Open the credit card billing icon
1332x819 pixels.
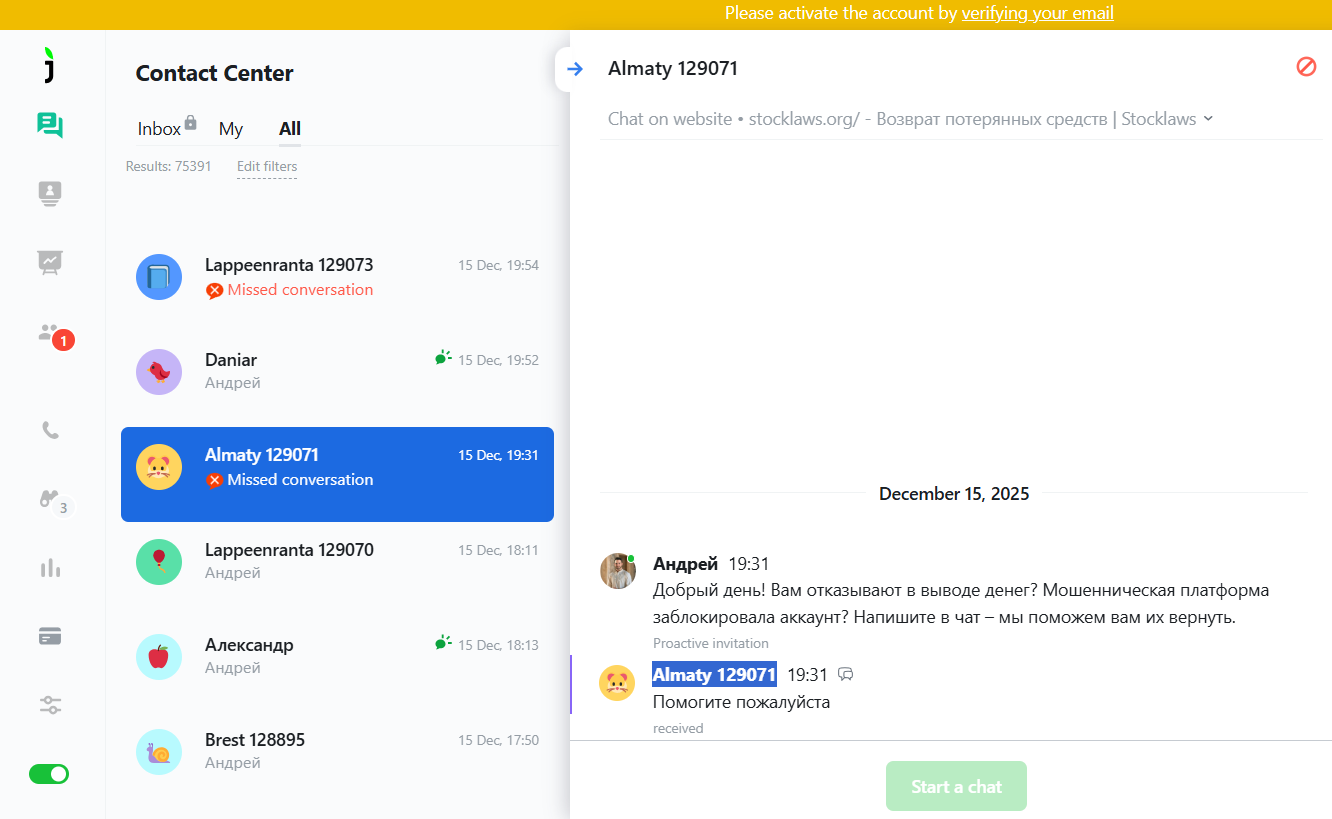[50, 636]
